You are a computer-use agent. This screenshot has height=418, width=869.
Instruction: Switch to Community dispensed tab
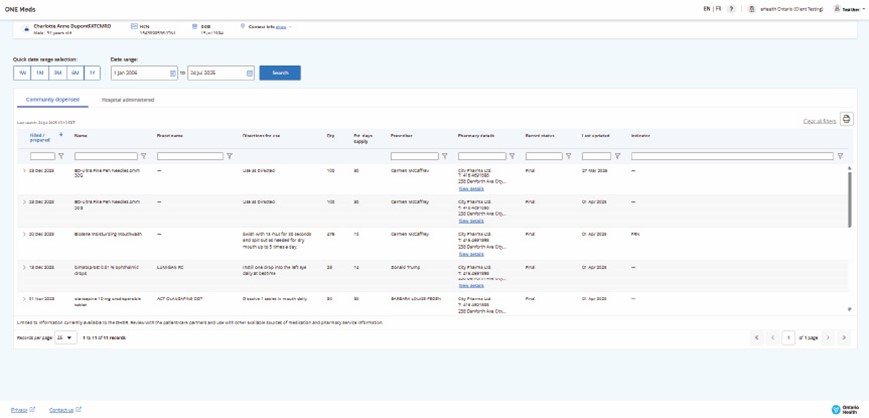pyautogui.click(x=53, y=100)
